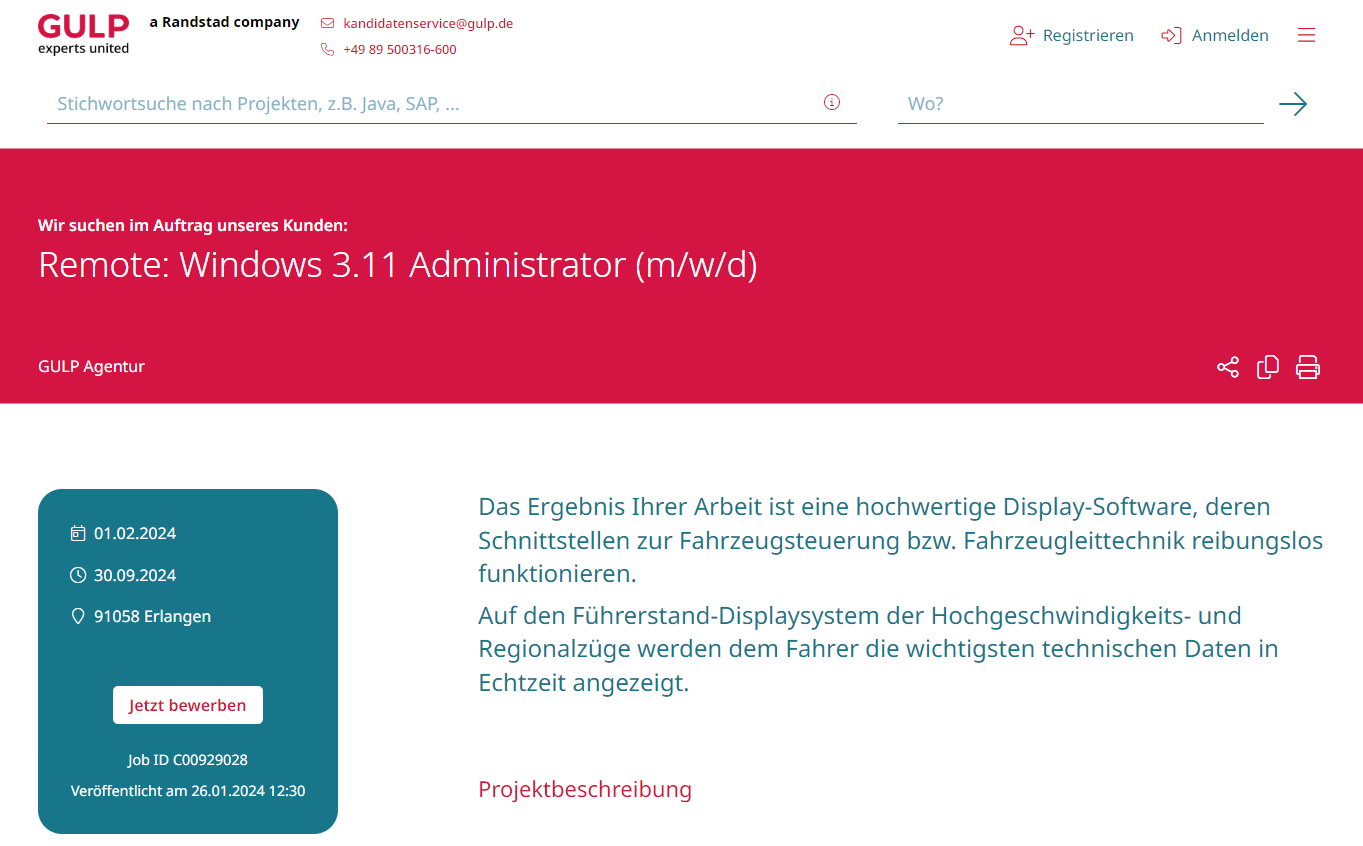Click the clock icon beside 30.09.2024
This screenshot has height=846, width=1363.
[x=78, y=575]
